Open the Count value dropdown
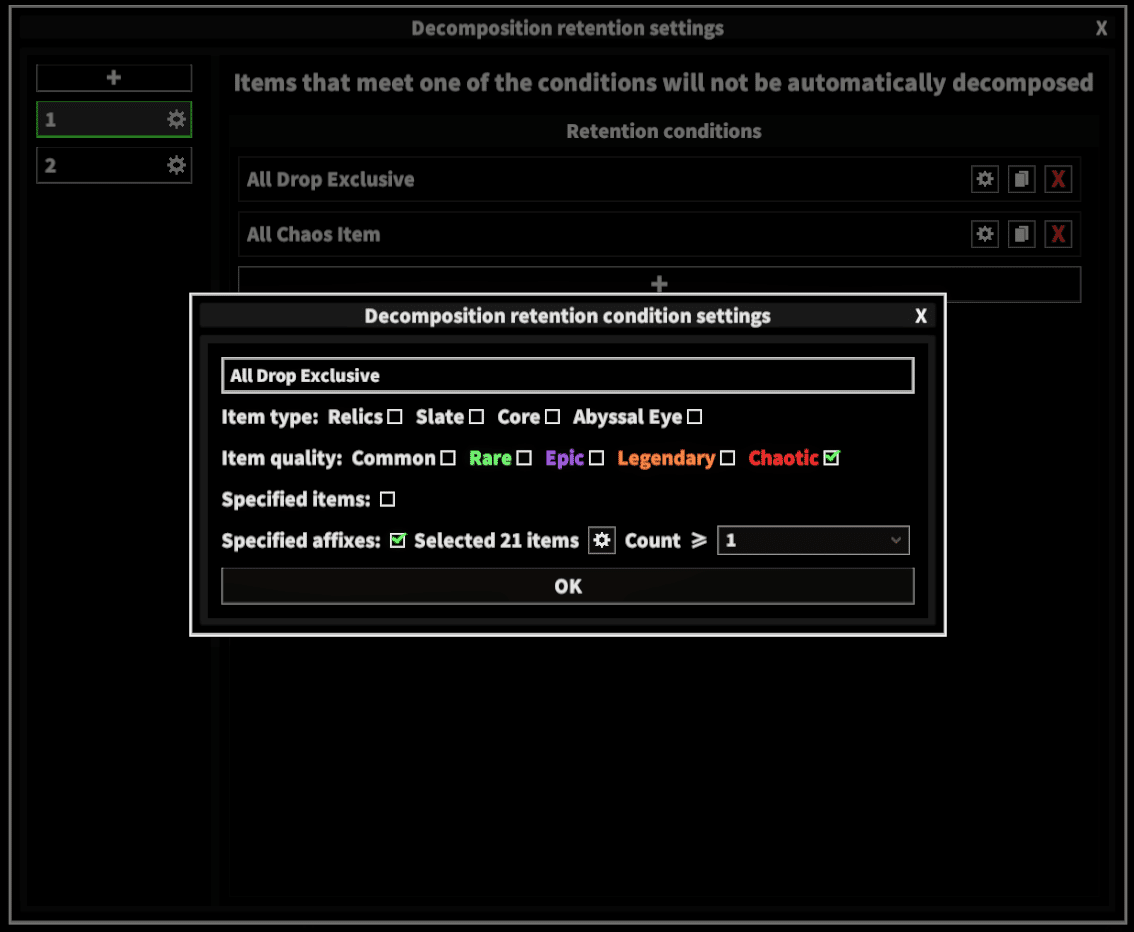Screen dimensions: 1134x932 813,540
